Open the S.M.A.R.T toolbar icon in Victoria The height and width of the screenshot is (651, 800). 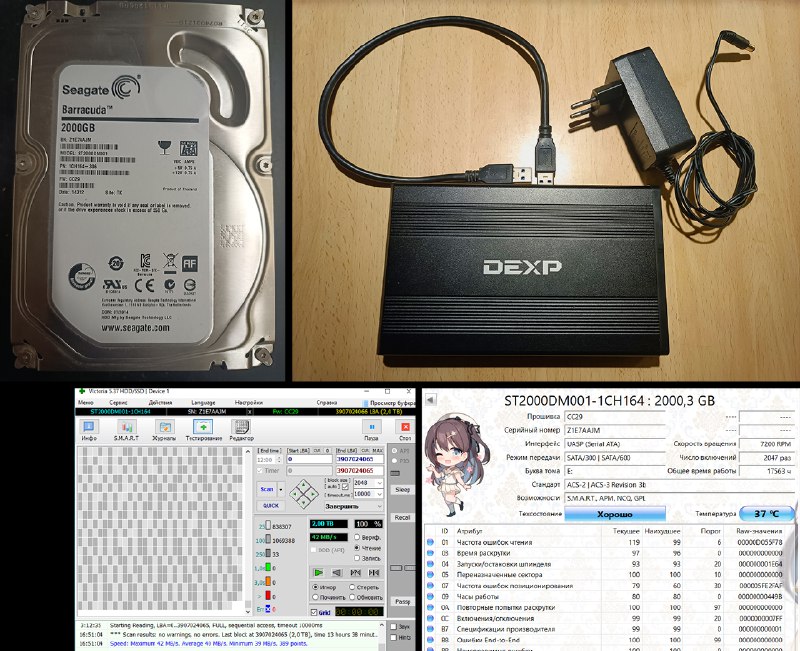pos(126,427)
